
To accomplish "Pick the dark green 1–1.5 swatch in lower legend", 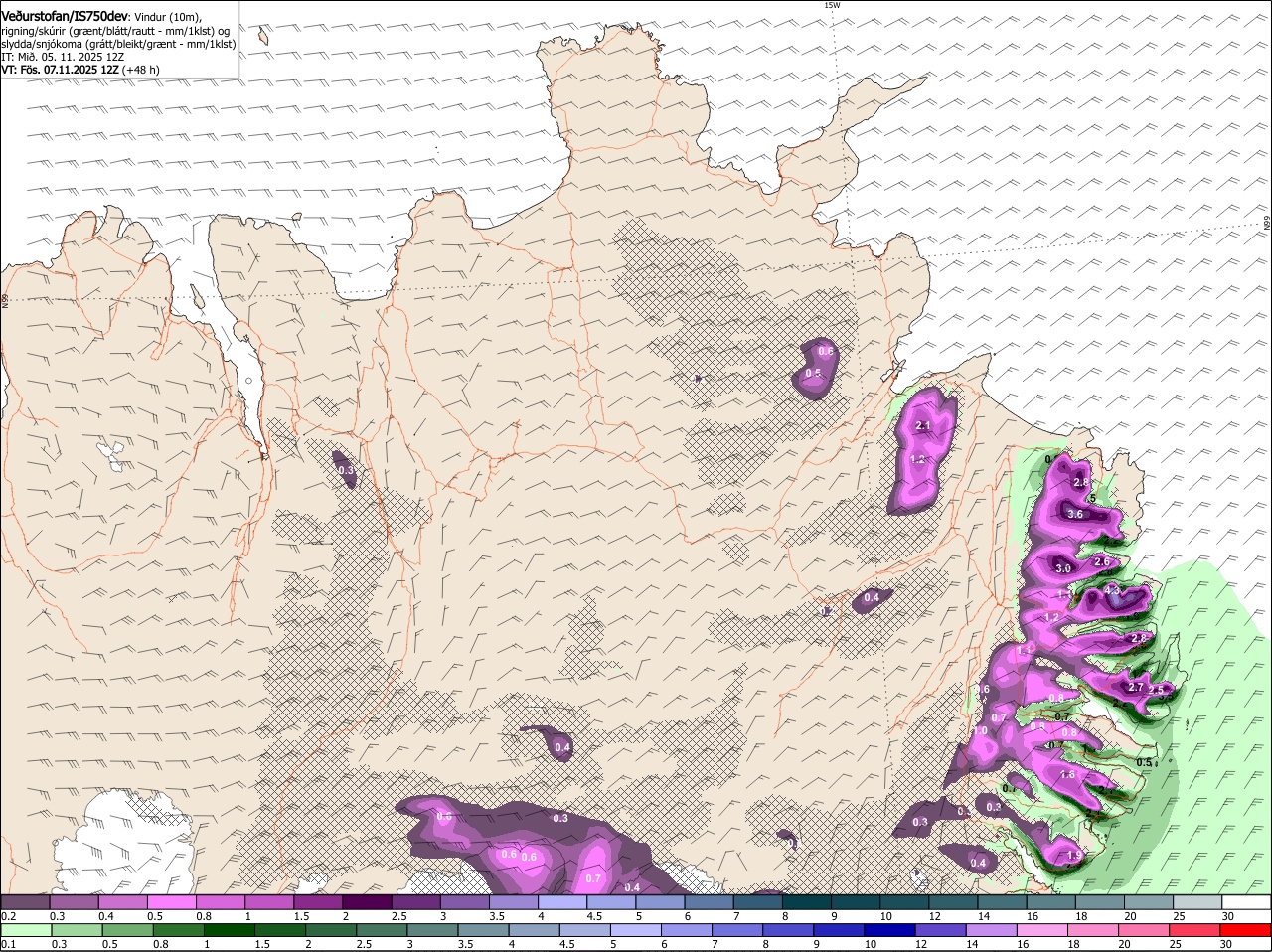I will [230, 929].
